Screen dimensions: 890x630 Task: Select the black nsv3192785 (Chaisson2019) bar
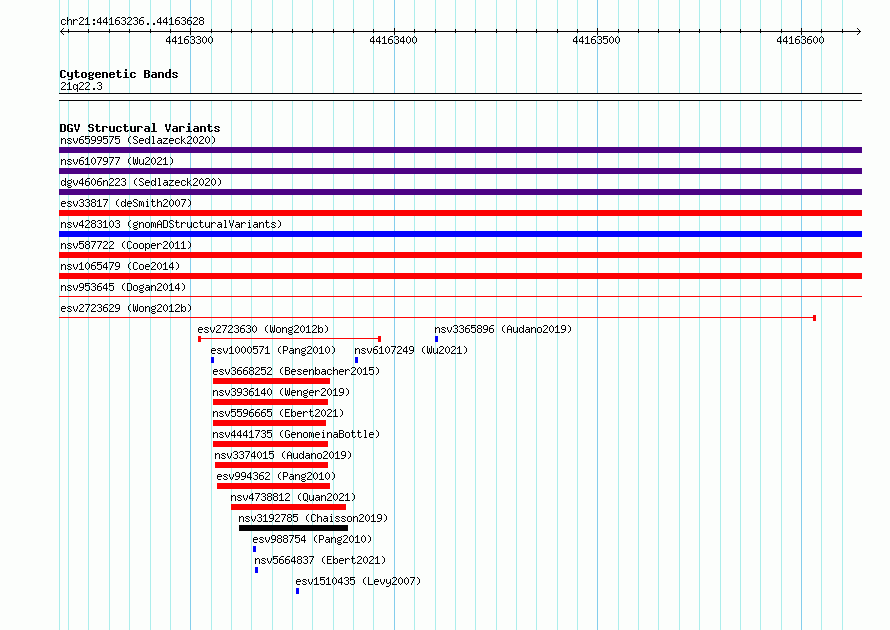tap(293, 528)
